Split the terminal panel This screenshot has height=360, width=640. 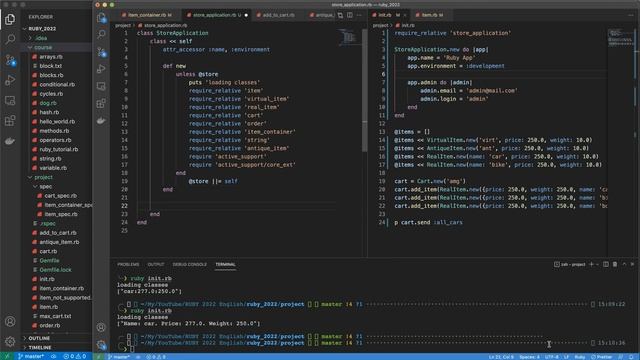point(606,264)
